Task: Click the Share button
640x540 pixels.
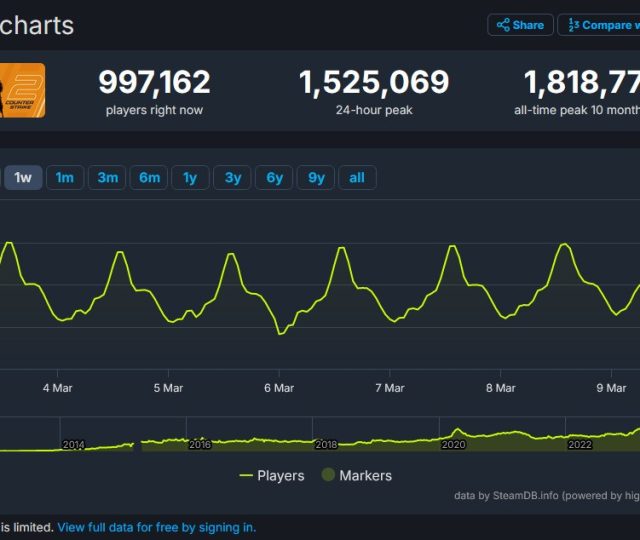Action: click(520, 25)
